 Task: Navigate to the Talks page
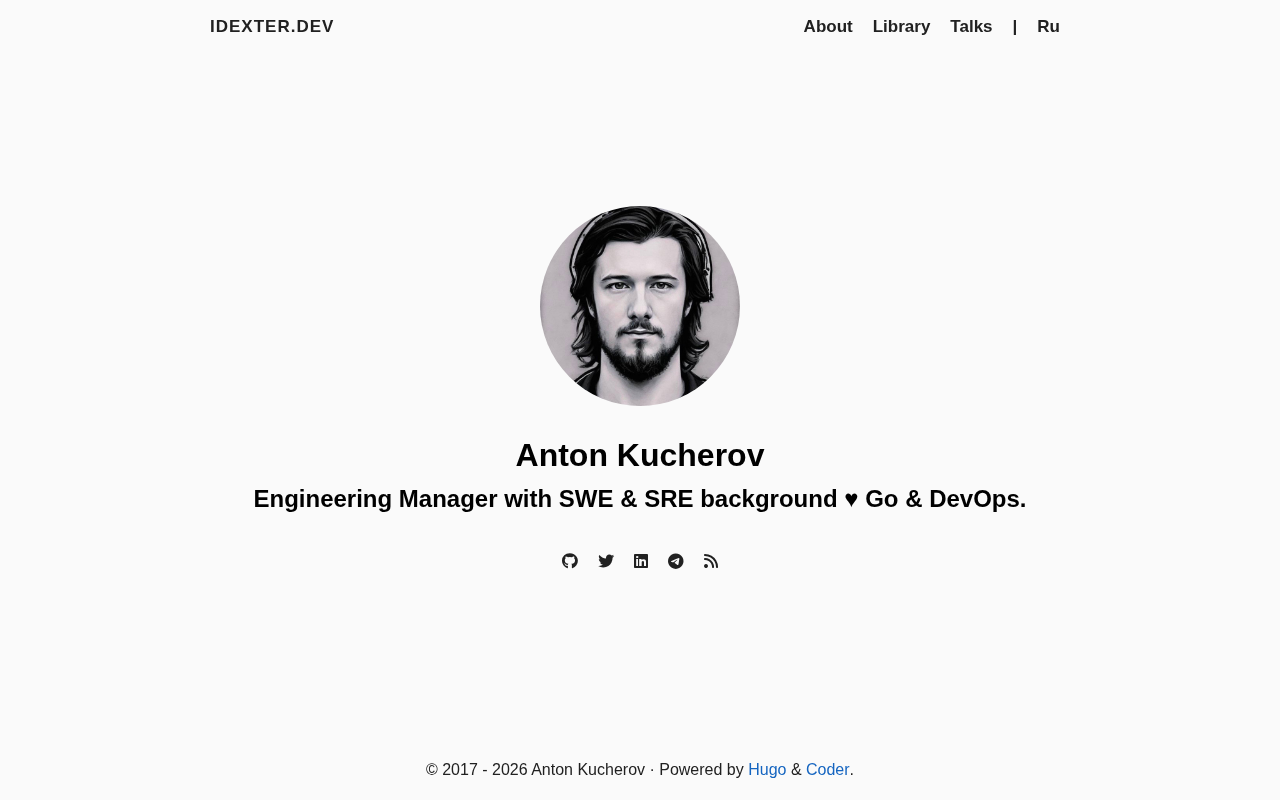point(971,27)
